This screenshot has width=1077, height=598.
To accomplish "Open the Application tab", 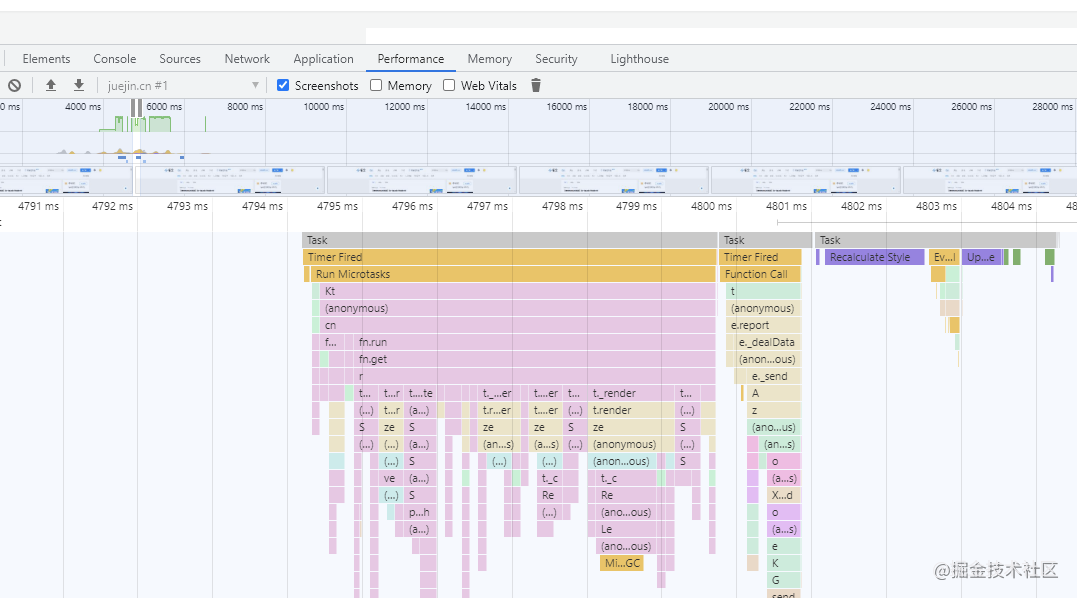I will 323,59.
